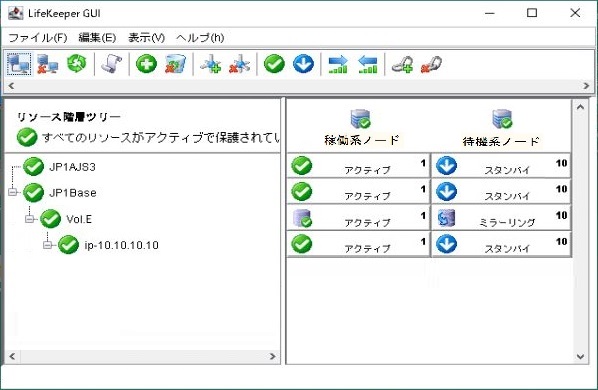The width and height of the screenshot is (598, 390).
Task: Collapse the ip-10.10.10.10 tree node
Action: [47, 245]
